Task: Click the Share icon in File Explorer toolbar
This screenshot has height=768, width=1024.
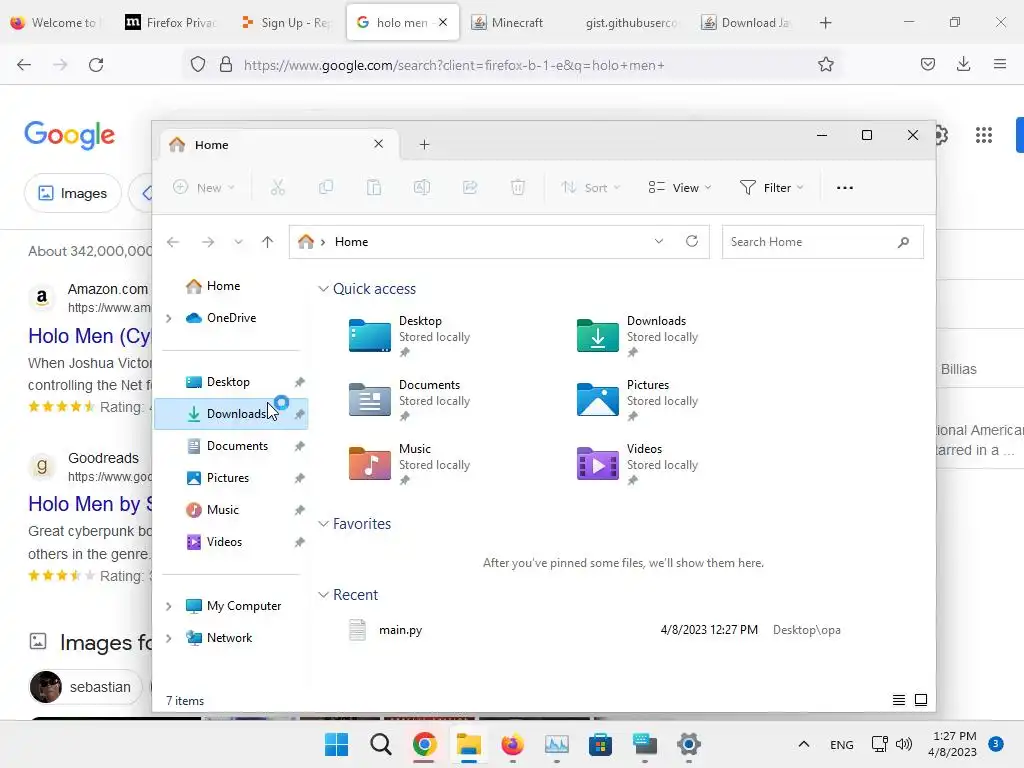Action: click(x=470, y=187)
